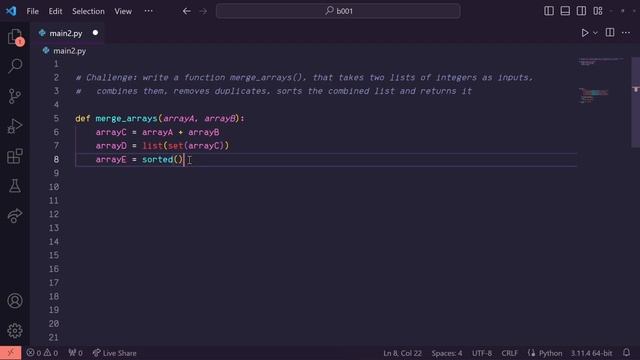Toggle the bottom panel layout

pyautogui.click(x=565, y=11)
